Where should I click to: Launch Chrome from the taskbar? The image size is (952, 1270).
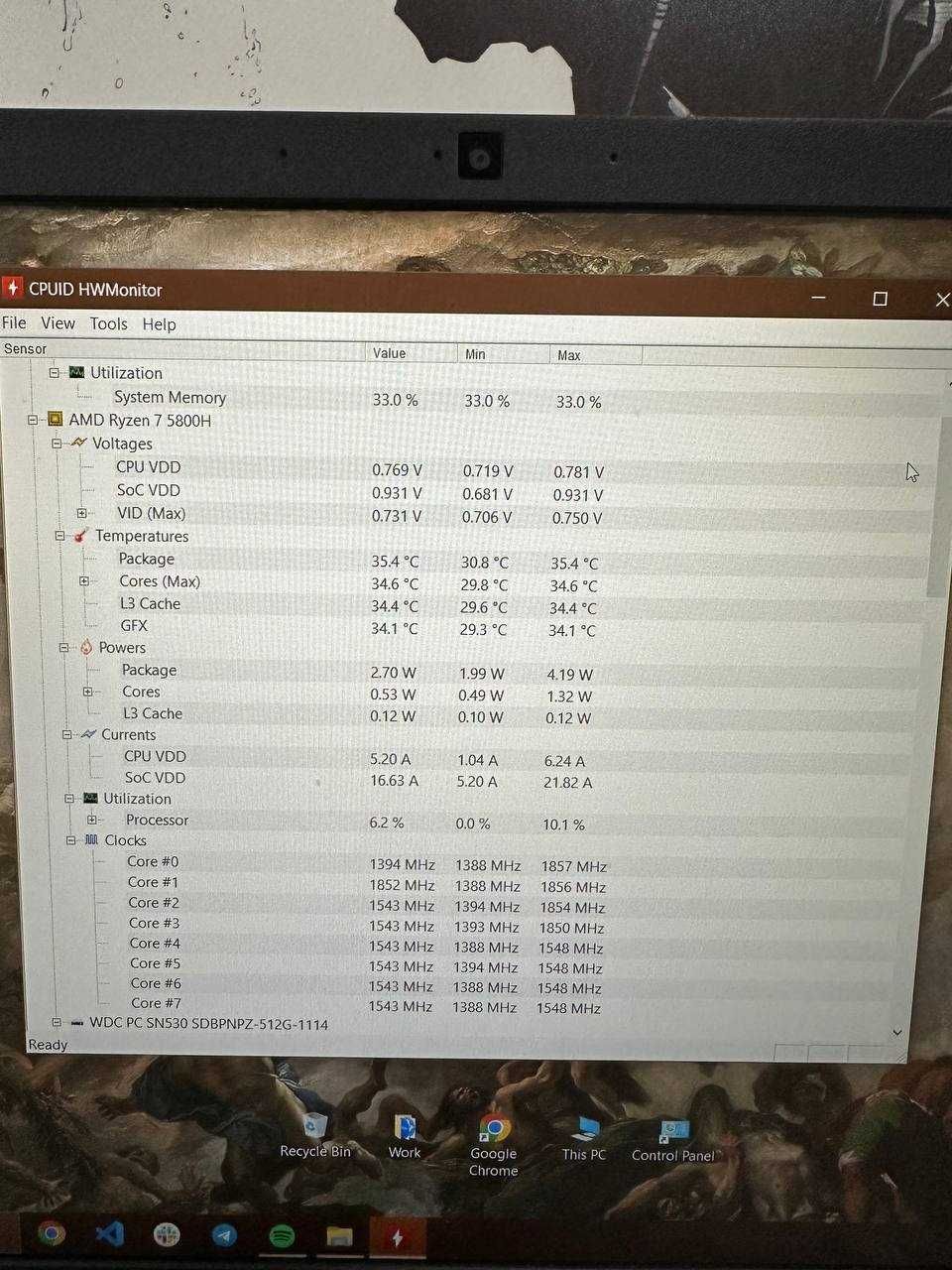click(52, 1233)
